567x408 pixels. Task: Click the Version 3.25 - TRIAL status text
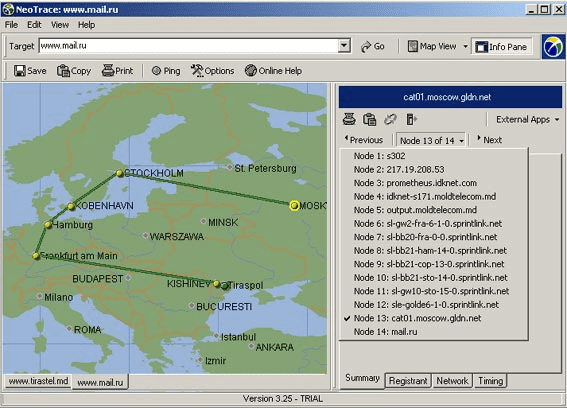coord(283,399)
